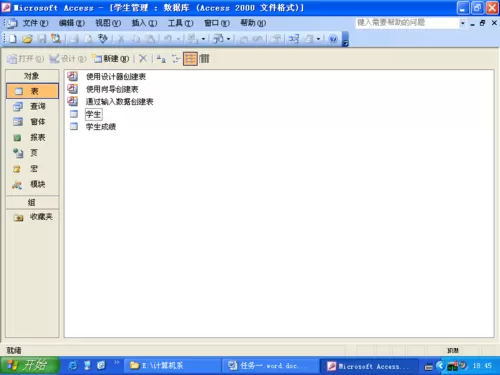The image size is (500, 375).
Task: Expand the New Object dropdown arrow
Action: 318,39
